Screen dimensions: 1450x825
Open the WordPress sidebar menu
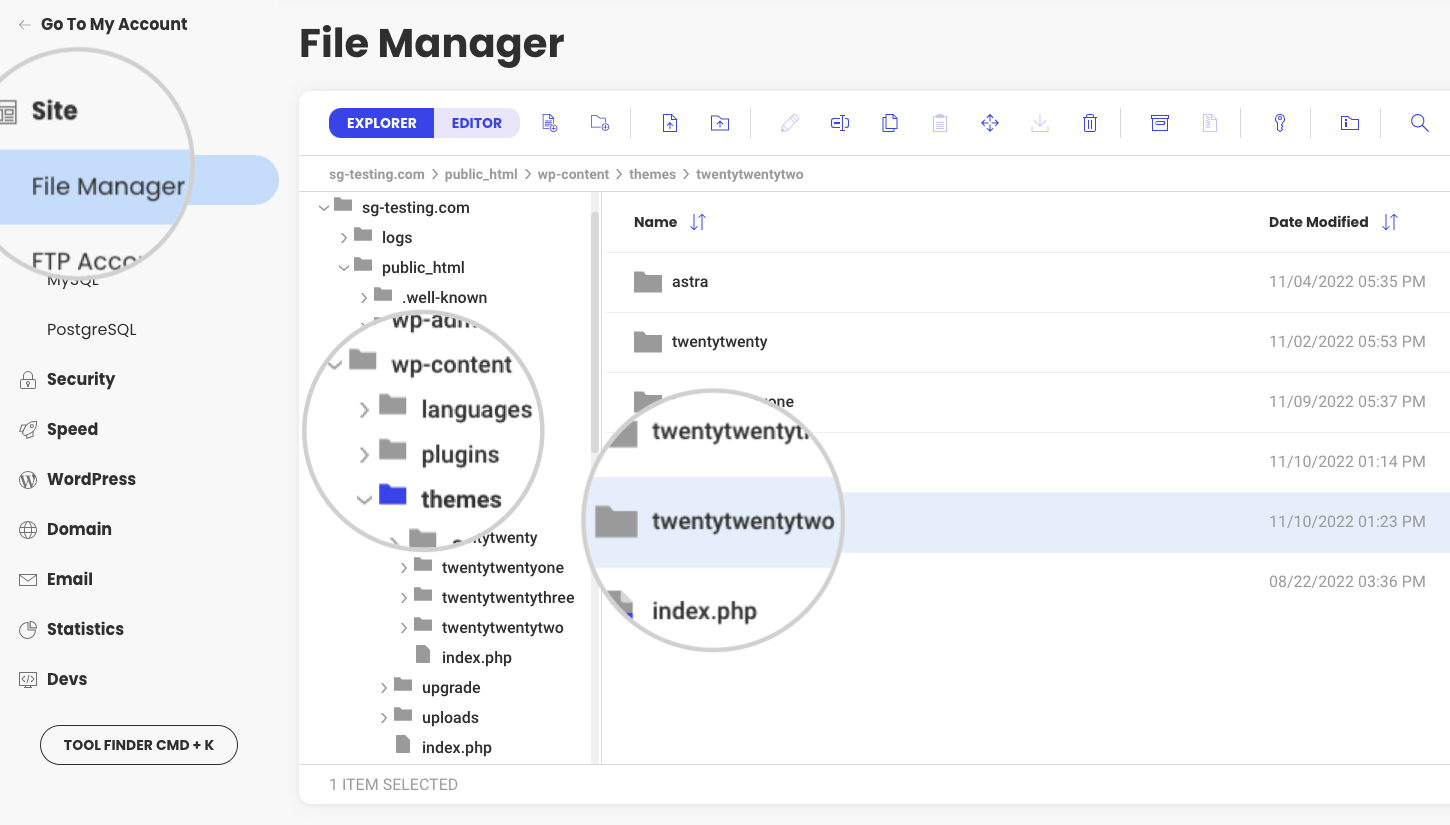(91, 479)
